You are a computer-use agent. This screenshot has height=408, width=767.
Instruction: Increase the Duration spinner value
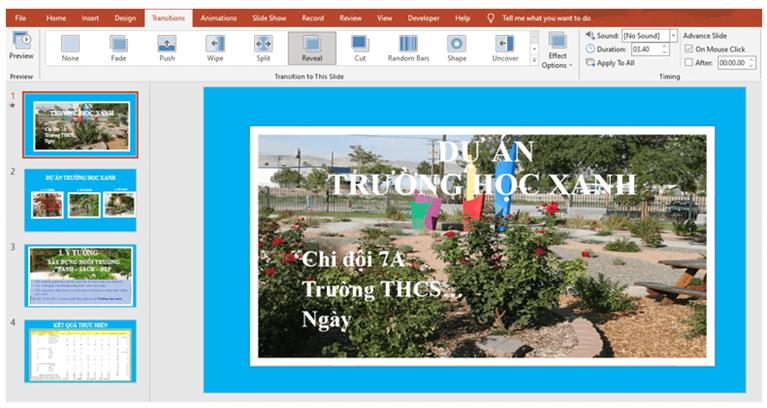coord(665,46)
